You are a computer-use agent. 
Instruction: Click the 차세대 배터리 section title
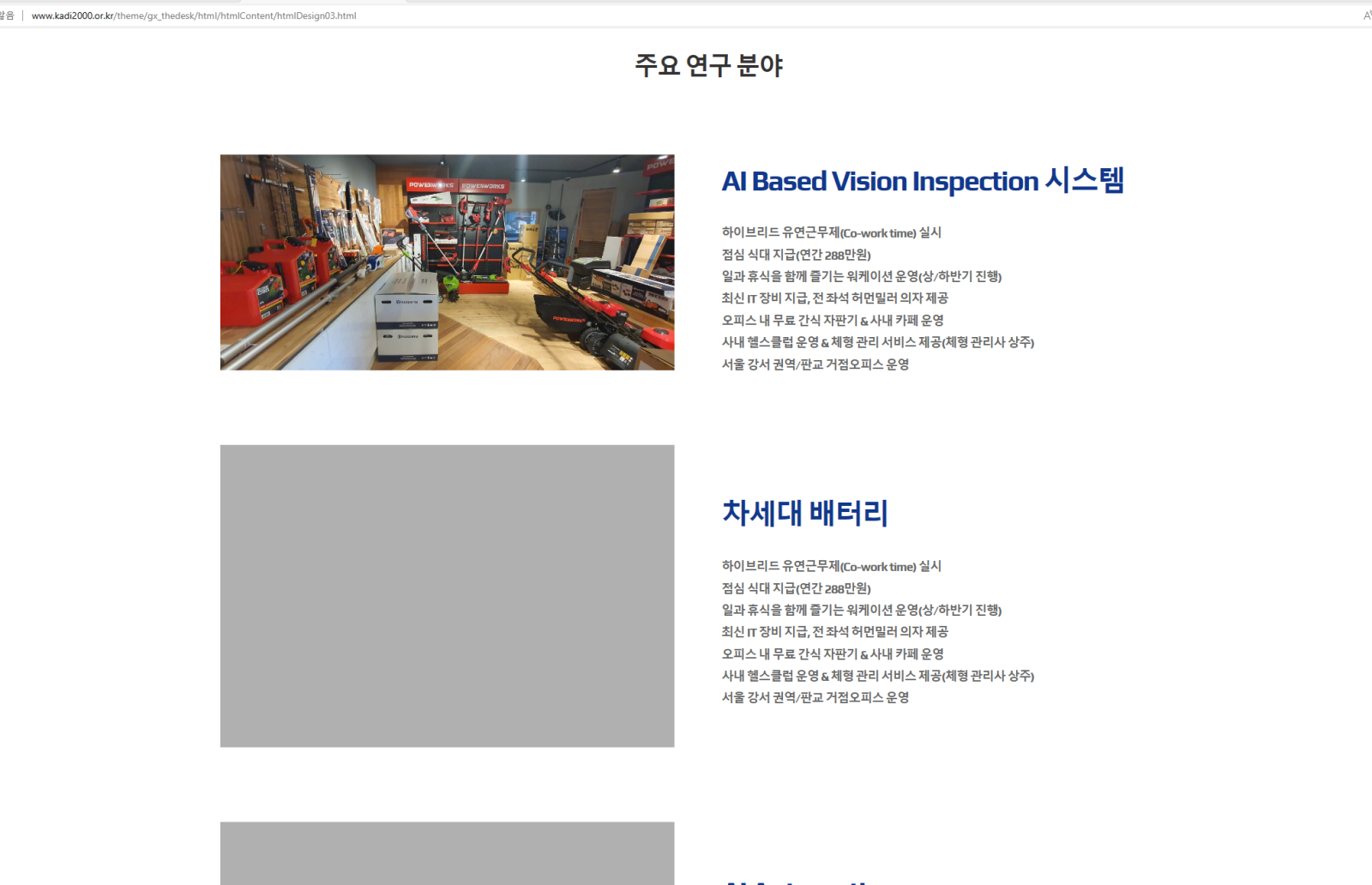[x=804, y=513]
